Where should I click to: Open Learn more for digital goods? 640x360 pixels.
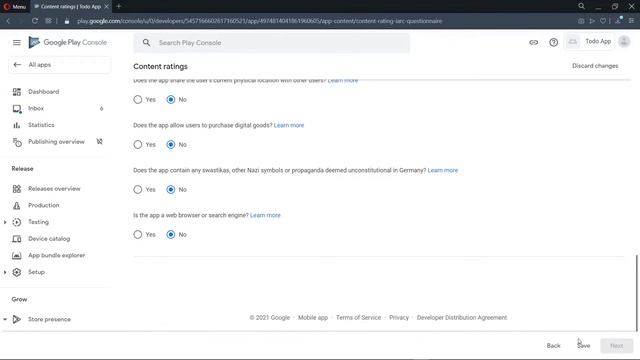tap(289, 125)
